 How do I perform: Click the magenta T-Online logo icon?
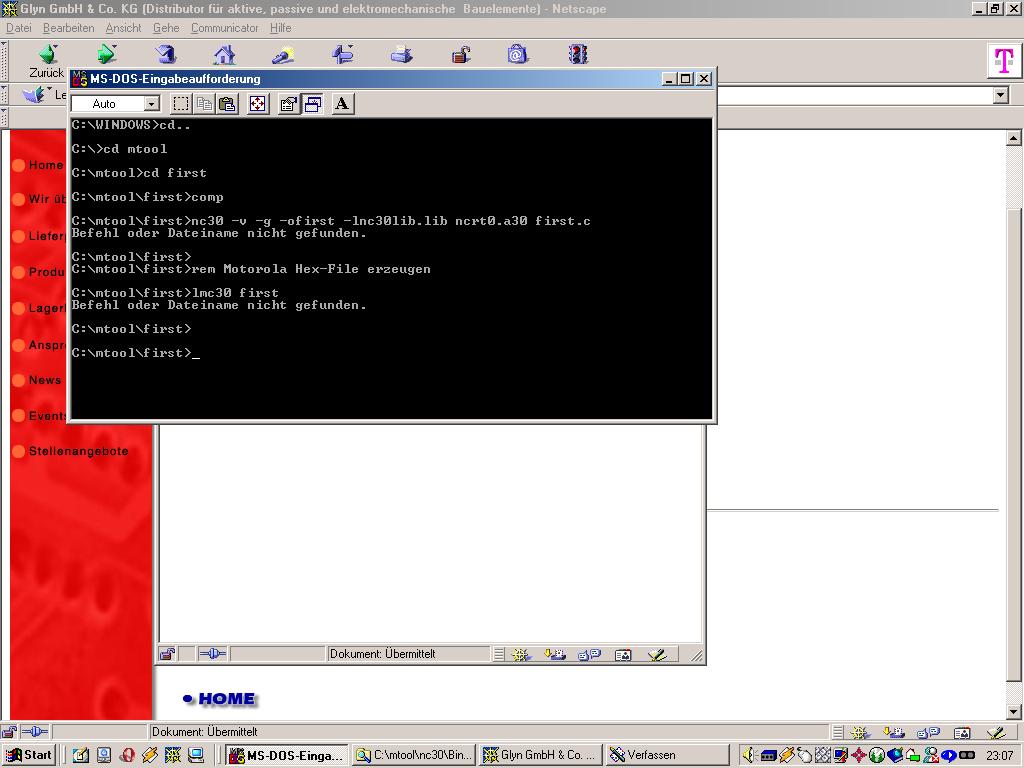tap(1004, 61)
